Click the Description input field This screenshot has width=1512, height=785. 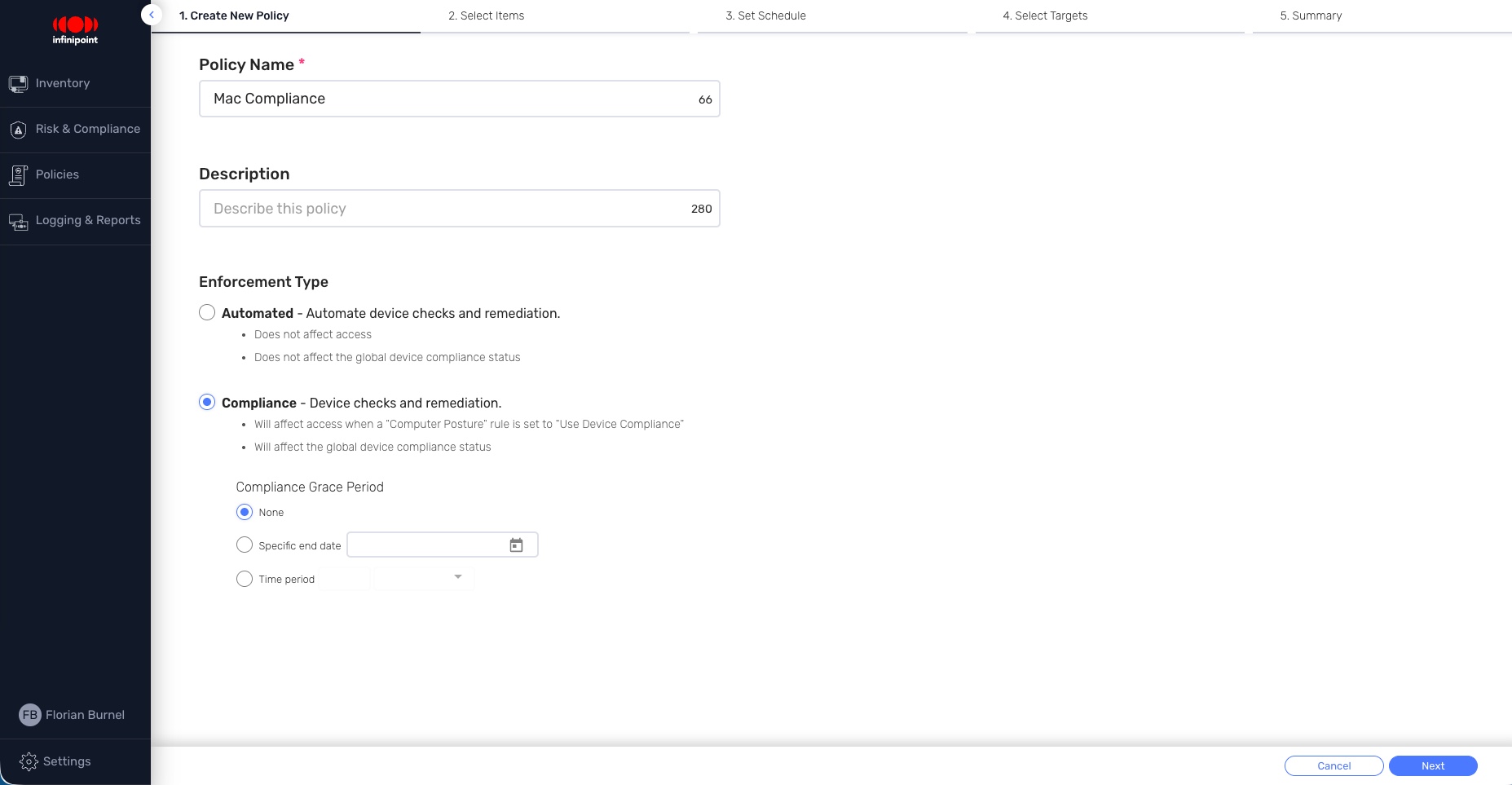[x=459, y=209]
